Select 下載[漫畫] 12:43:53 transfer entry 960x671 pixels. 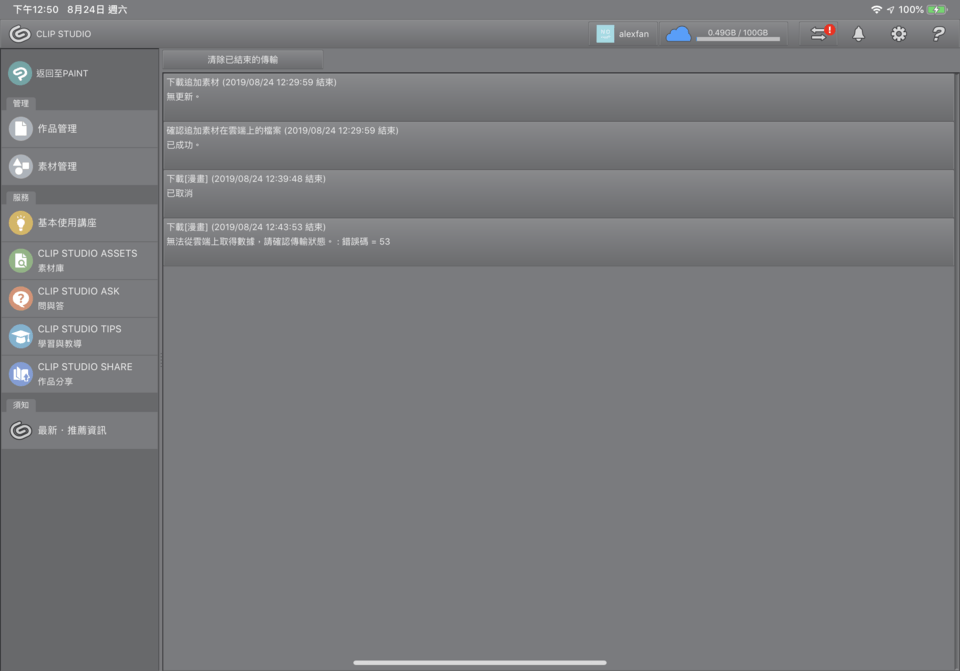[558, 242]
